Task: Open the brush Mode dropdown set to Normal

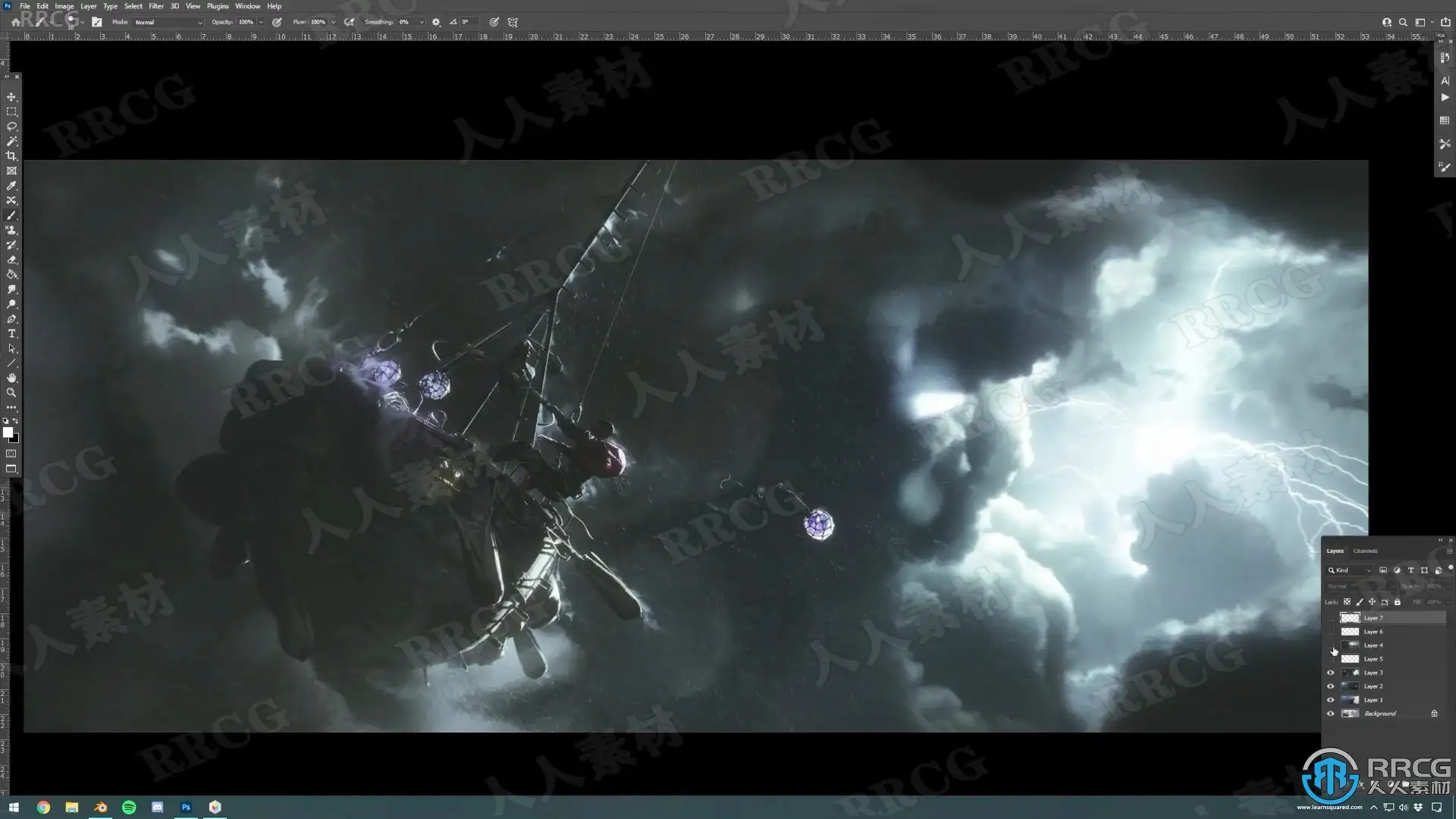Action: (x=168, y=22)
